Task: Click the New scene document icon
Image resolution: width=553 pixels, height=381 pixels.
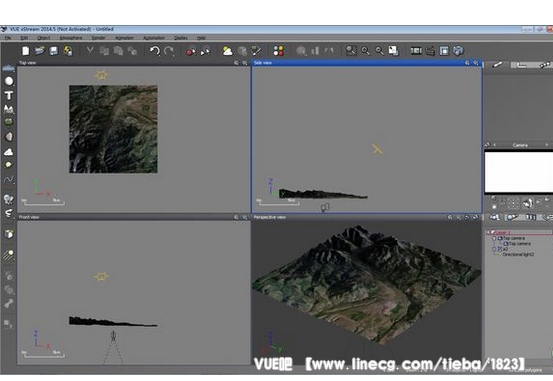Action: [x=25, y=51]
